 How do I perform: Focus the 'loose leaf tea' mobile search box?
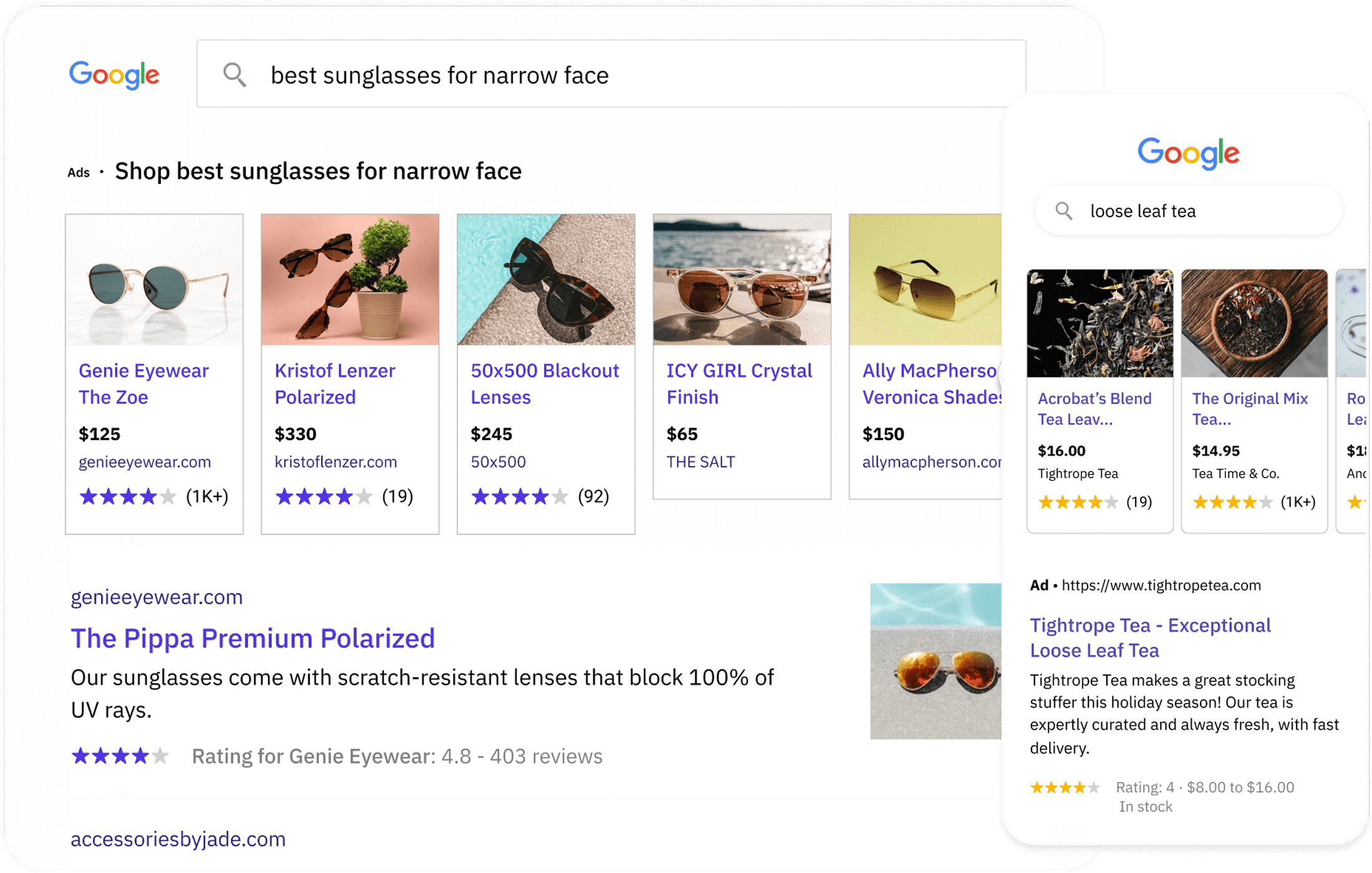point(1188,211)
